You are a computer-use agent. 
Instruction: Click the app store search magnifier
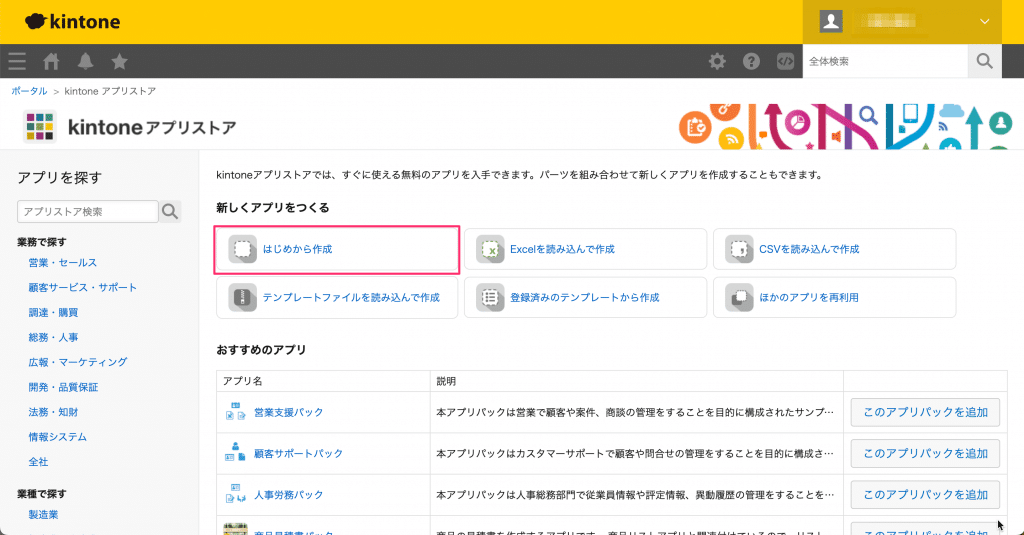pyautogui.click(x=170, y=212)
